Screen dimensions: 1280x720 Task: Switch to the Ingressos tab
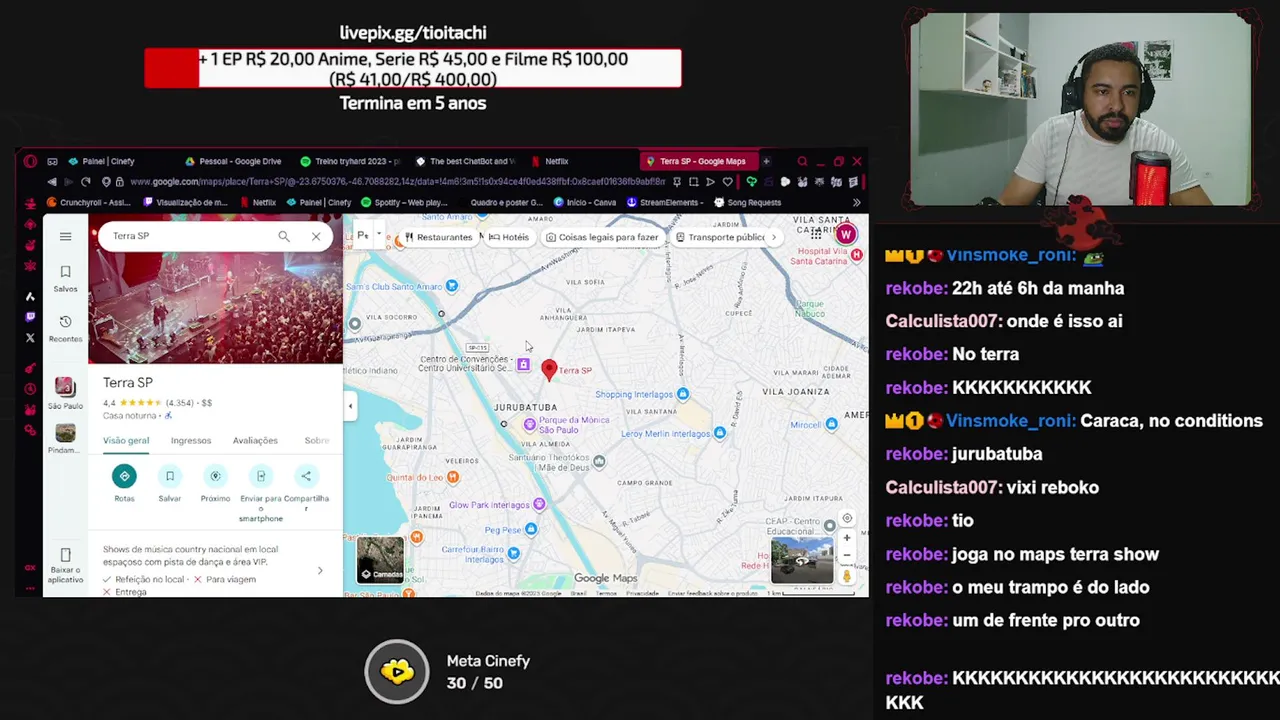coord(191,440)
